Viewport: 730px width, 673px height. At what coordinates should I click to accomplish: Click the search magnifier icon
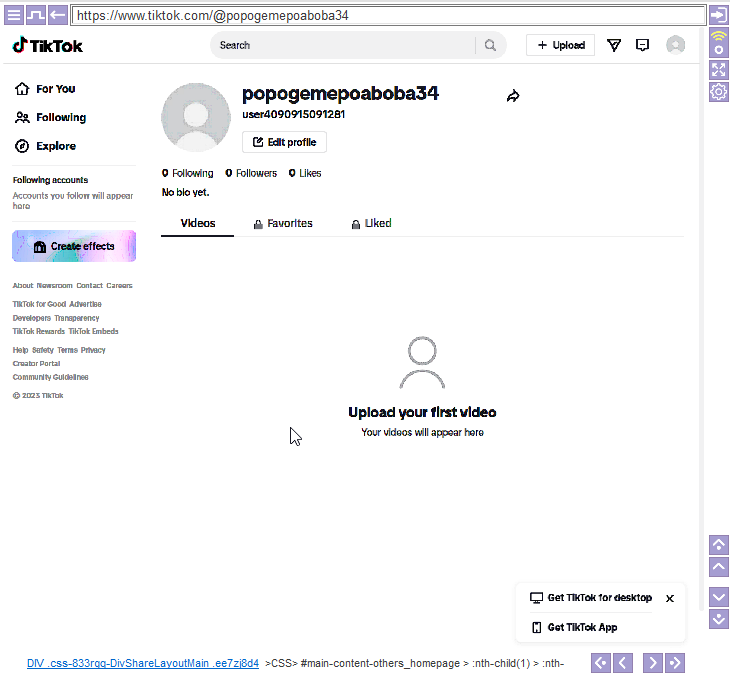tap(490, 45)
